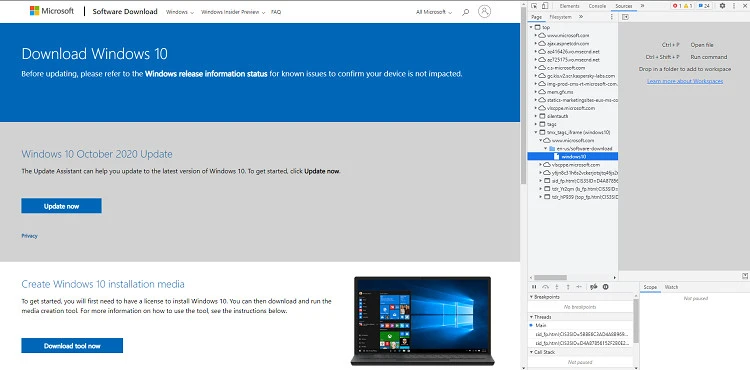Click the red error count badge
Viewport: 750px width, 370px height.
pyautogui.click(x=677, y=6)
